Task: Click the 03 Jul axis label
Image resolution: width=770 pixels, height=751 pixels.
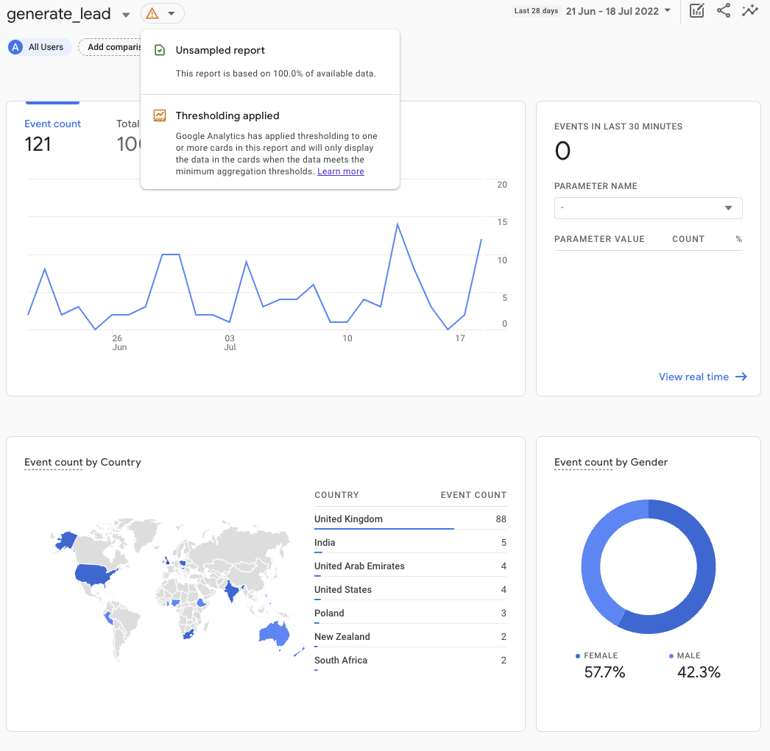Action: click(230, 342)
